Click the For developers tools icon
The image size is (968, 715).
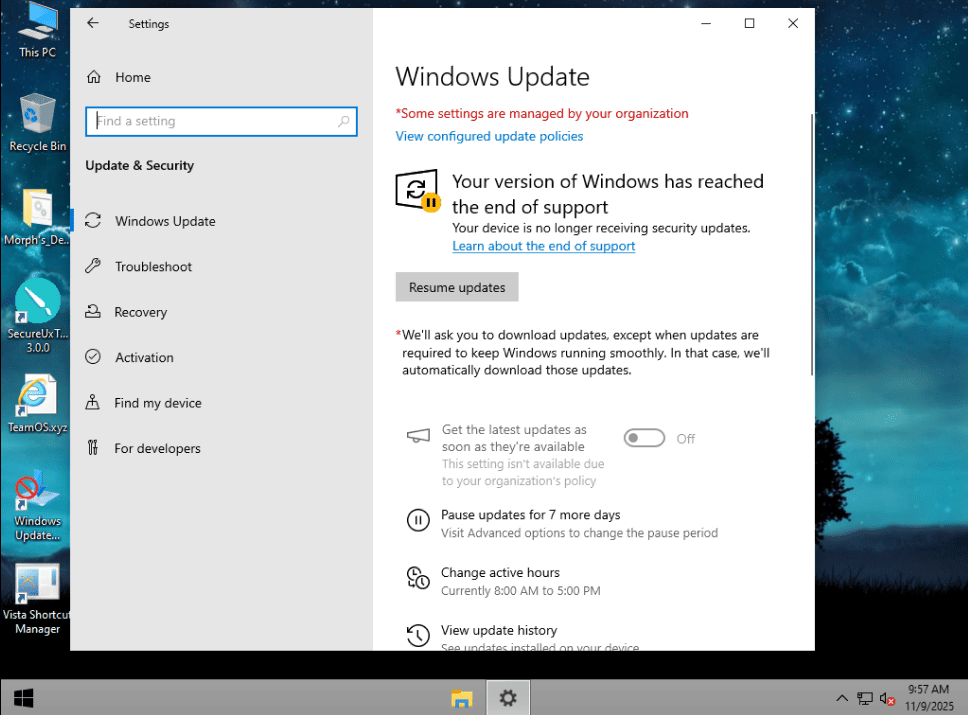(x=93, y=448)
